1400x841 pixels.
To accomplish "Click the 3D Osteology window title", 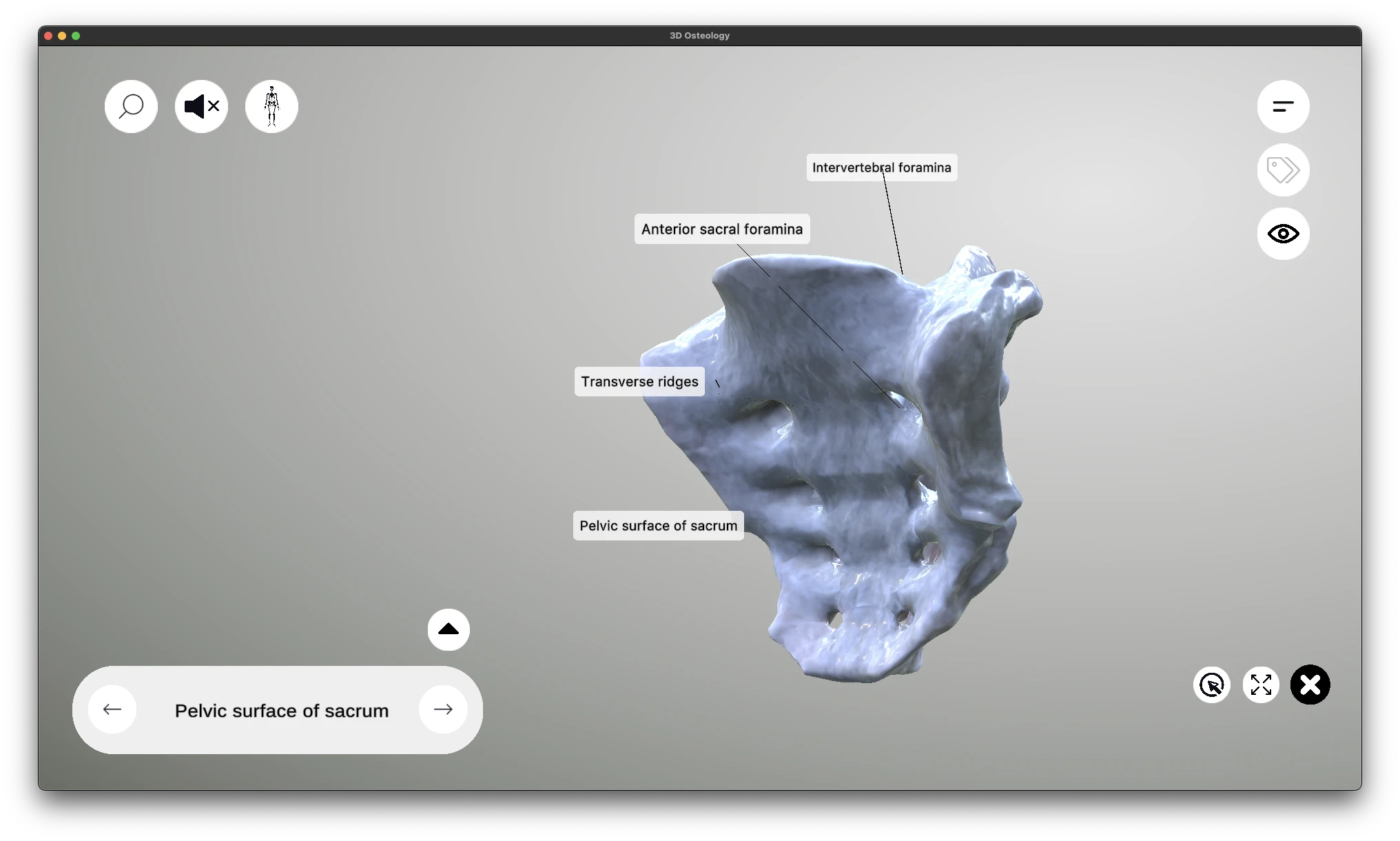I will 699,36.
